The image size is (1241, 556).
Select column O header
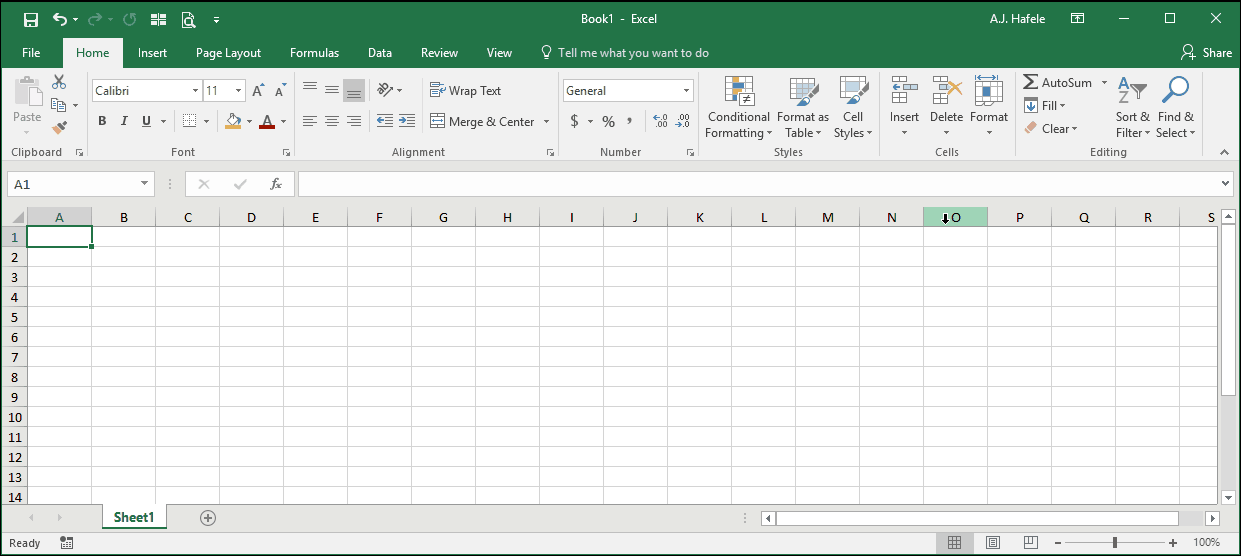point(955,217)
